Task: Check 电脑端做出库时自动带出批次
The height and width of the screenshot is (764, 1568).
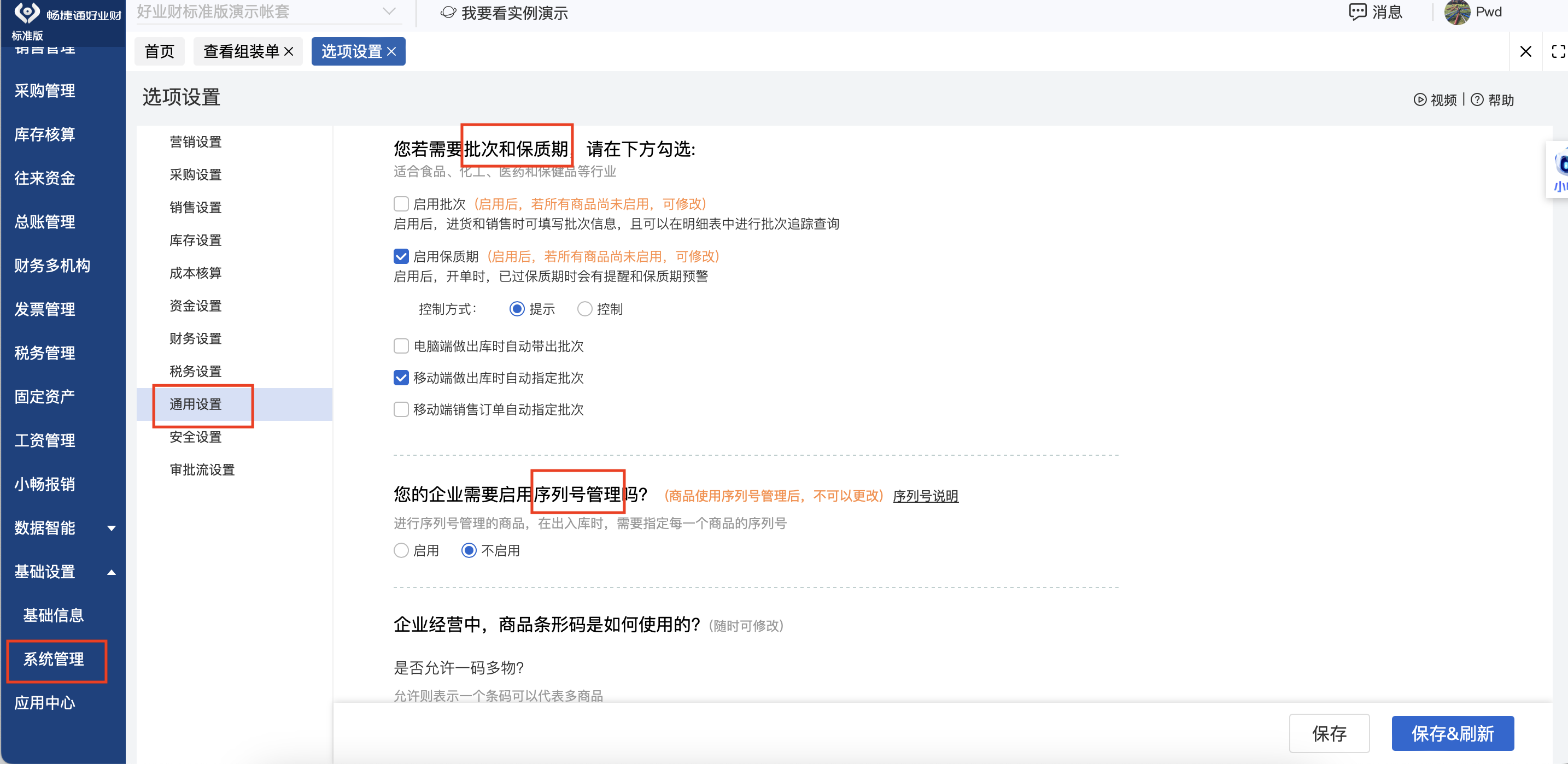Action: (401, 346)
